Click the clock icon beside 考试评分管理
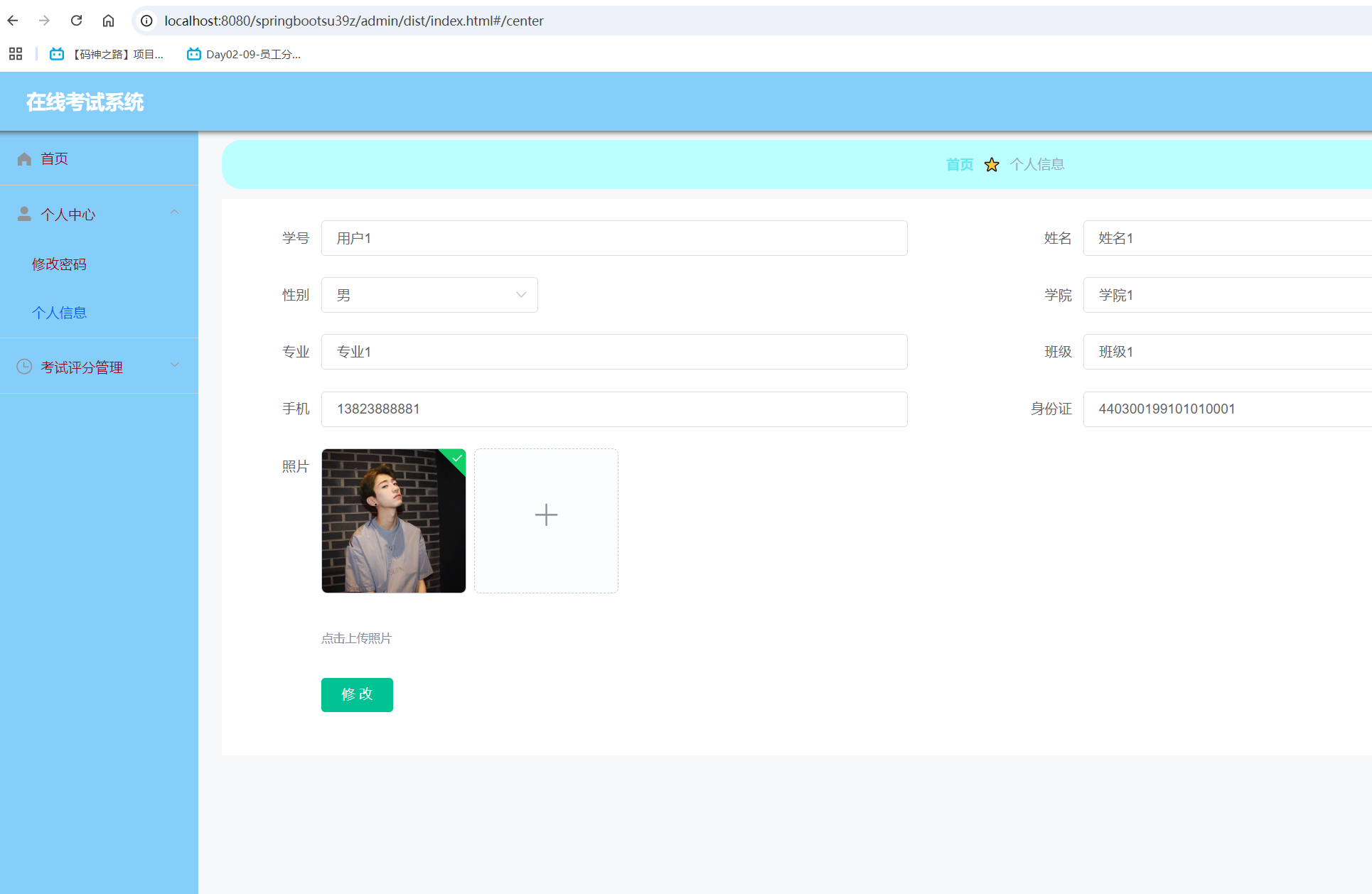This screenshot has height=894, width=1372. pyautogui.click(x=24, y=367)
